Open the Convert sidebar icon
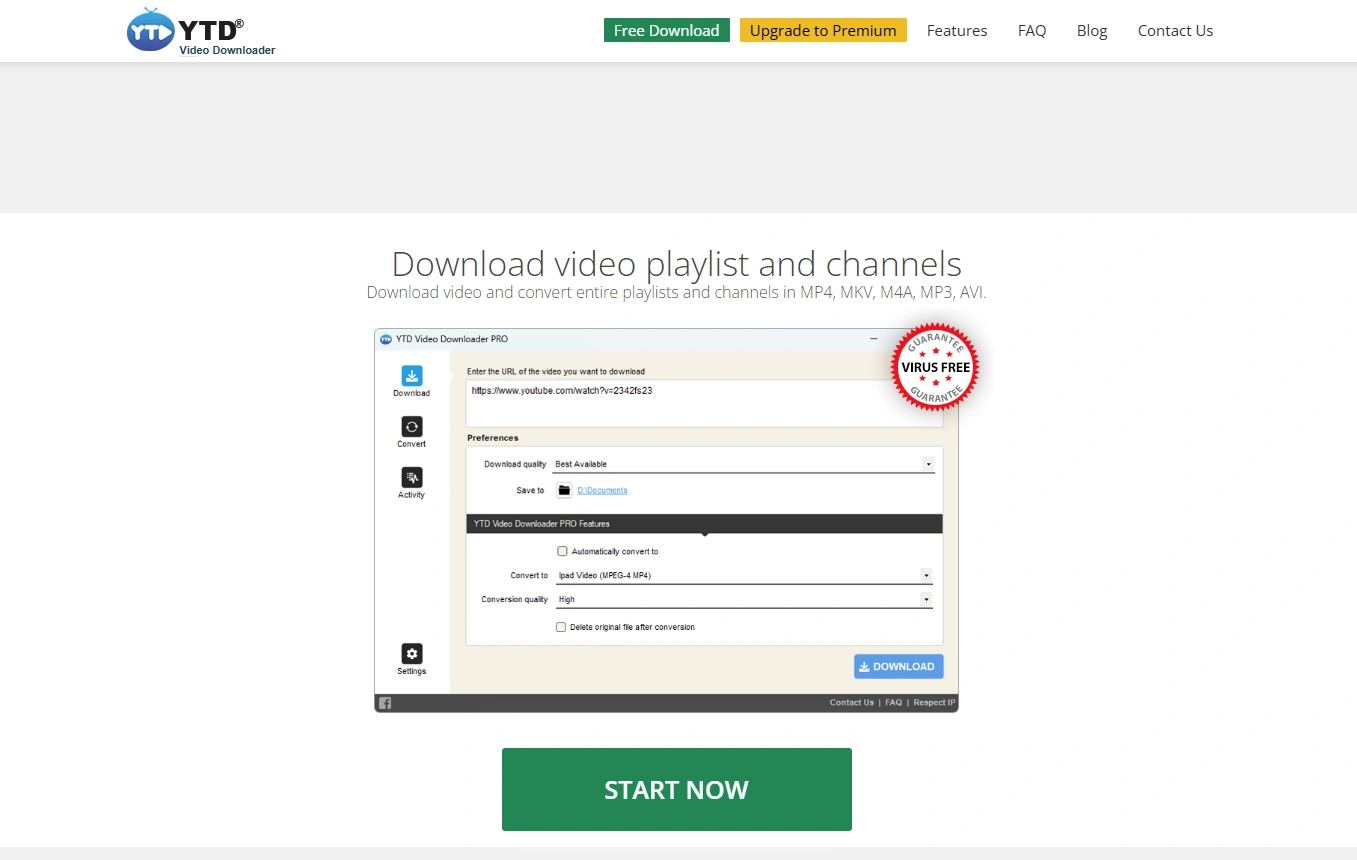 click(x=412, y=426)
